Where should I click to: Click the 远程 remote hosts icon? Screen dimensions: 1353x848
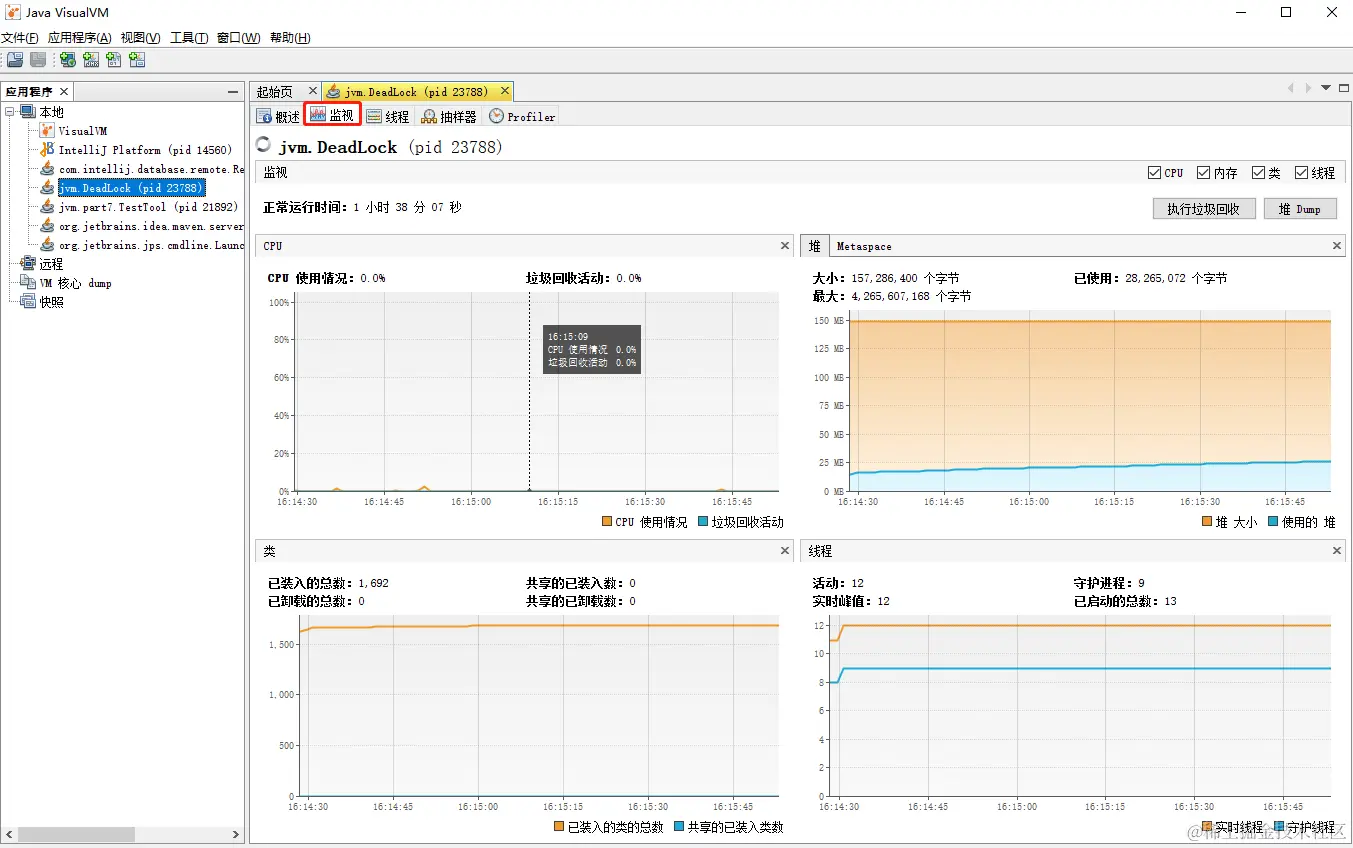[x=28, y=264]
